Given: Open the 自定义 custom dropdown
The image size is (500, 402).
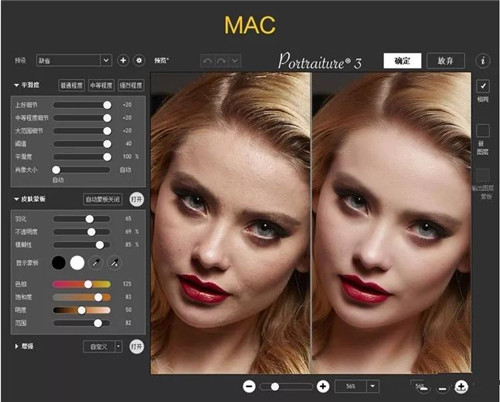Looking at the screenshot, I should coord(103,347).
